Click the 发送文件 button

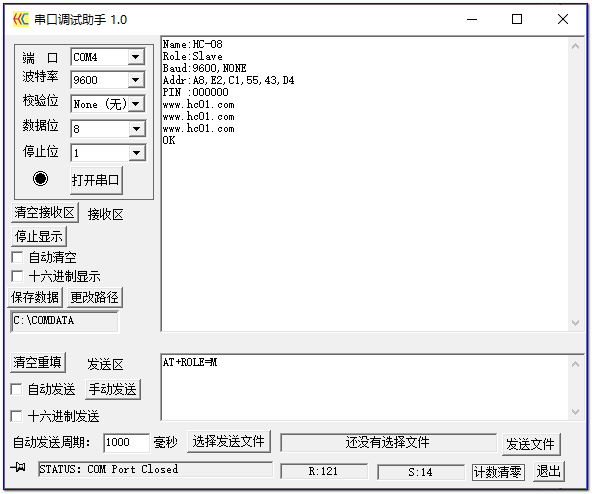(531, 444)
